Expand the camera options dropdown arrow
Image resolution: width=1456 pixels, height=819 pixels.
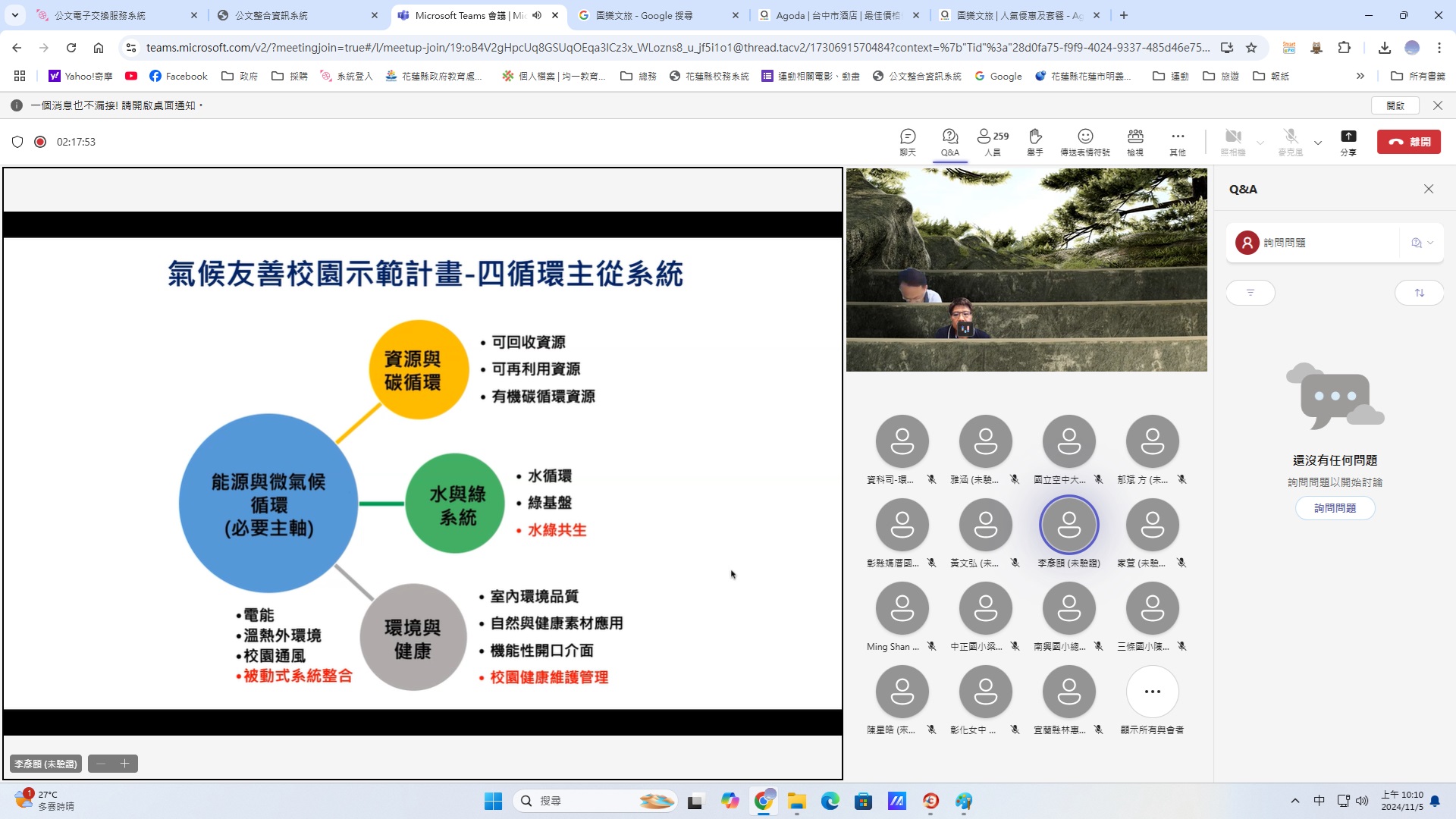click(1260, 143)
